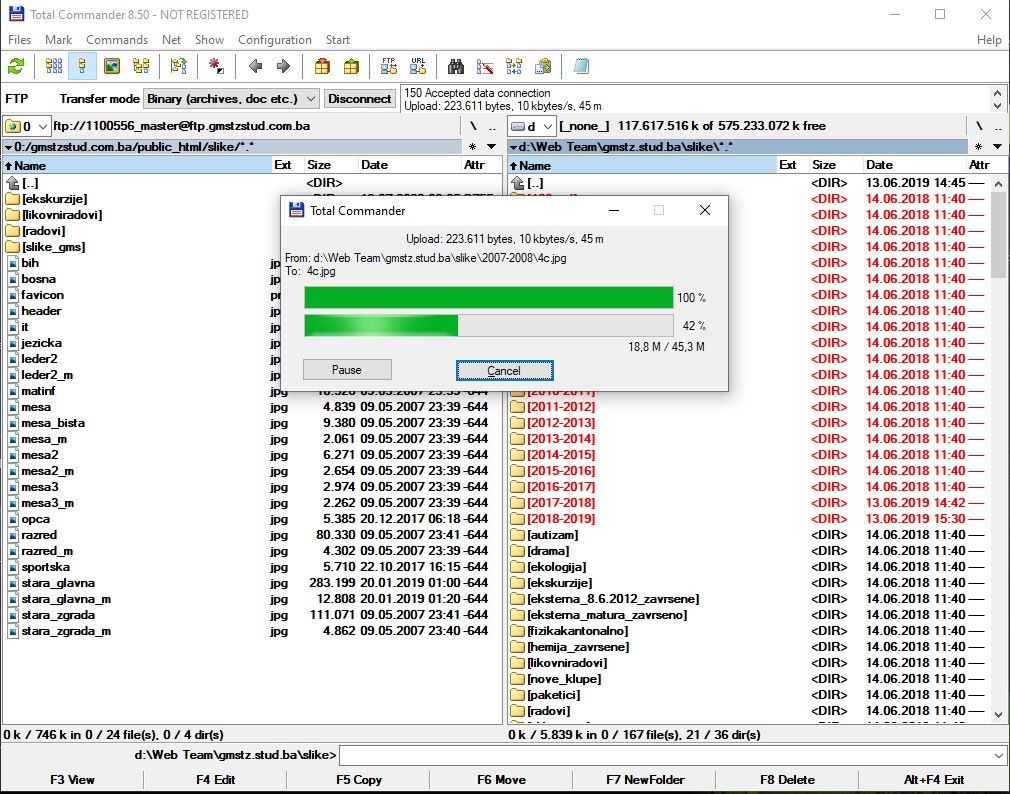Click F8 Delete button

pyautogui.click(x=787, y=779)
